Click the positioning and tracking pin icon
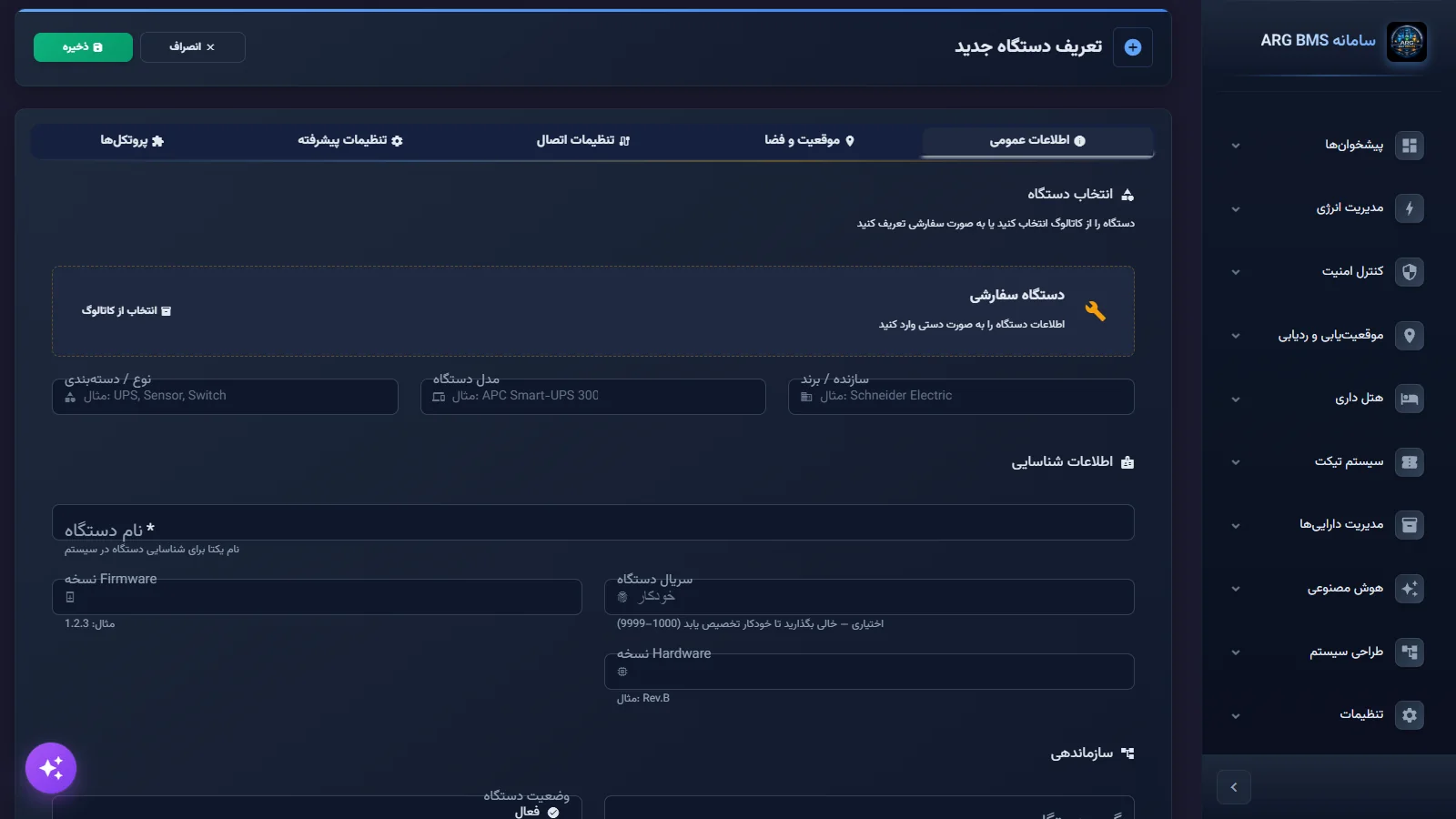The image size is (1456, 819). 1410,336
